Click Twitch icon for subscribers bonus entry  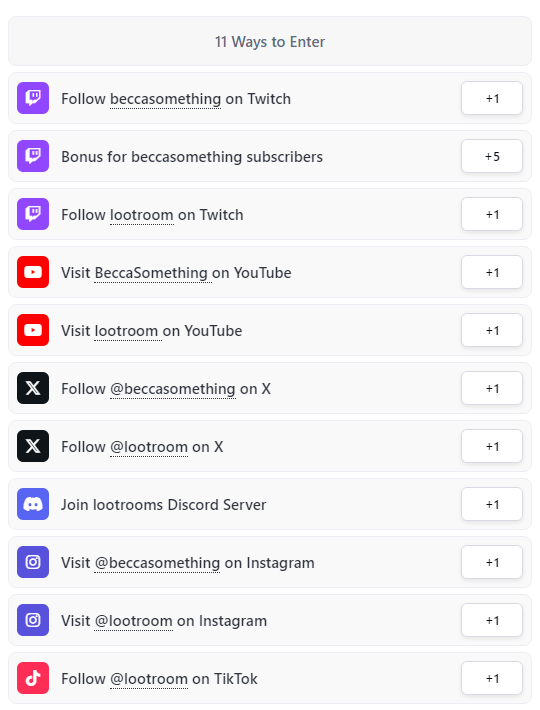[33, 156]
